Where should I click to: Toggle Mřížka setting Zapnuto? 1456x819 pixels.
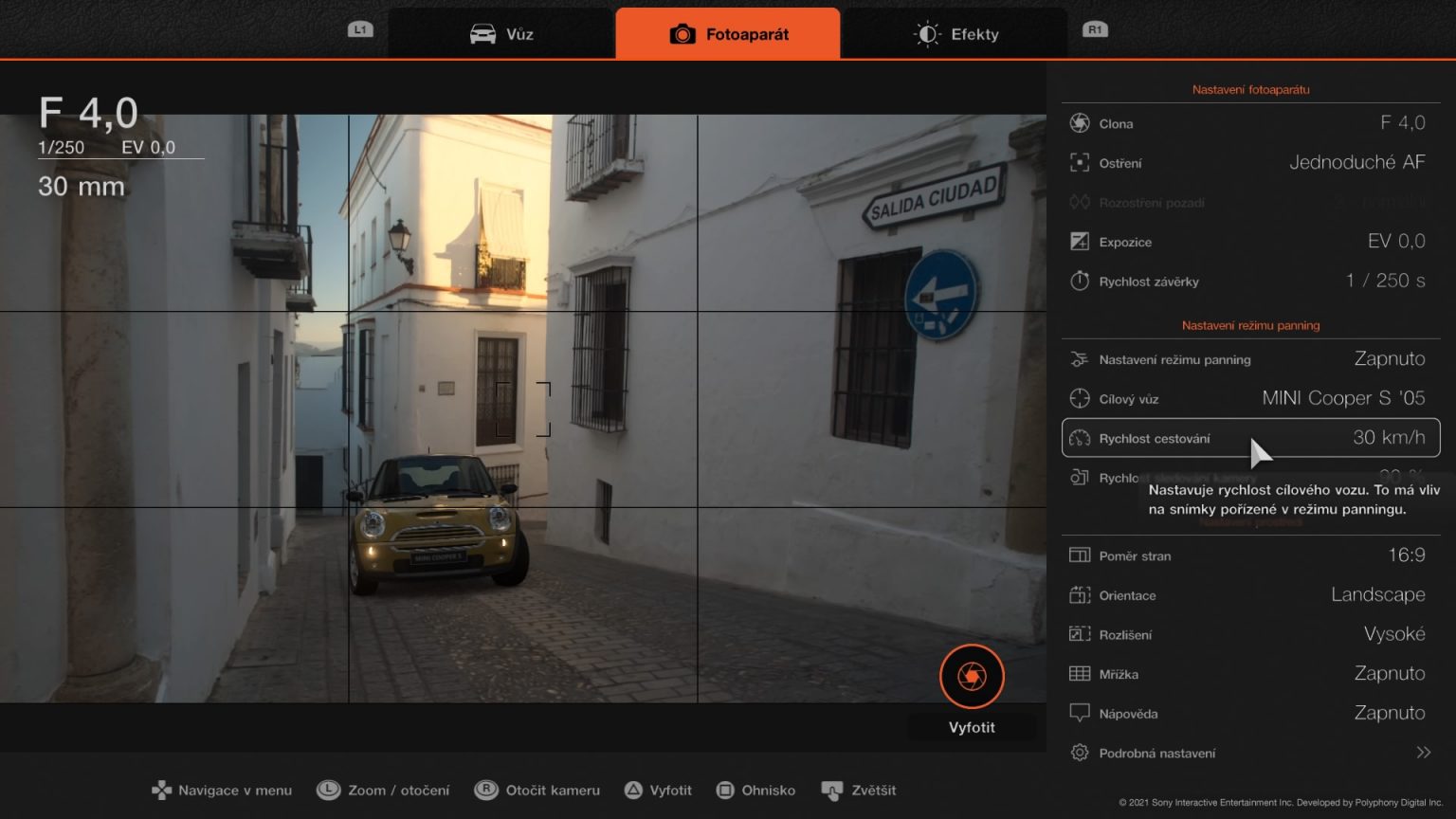click(x=1390, y=674)
